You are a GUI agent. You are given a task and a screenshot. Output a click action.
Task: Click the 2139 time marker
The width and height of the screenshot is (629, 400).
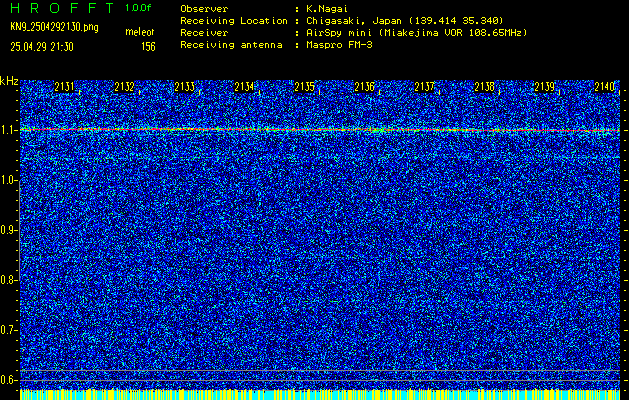point(544,87)
